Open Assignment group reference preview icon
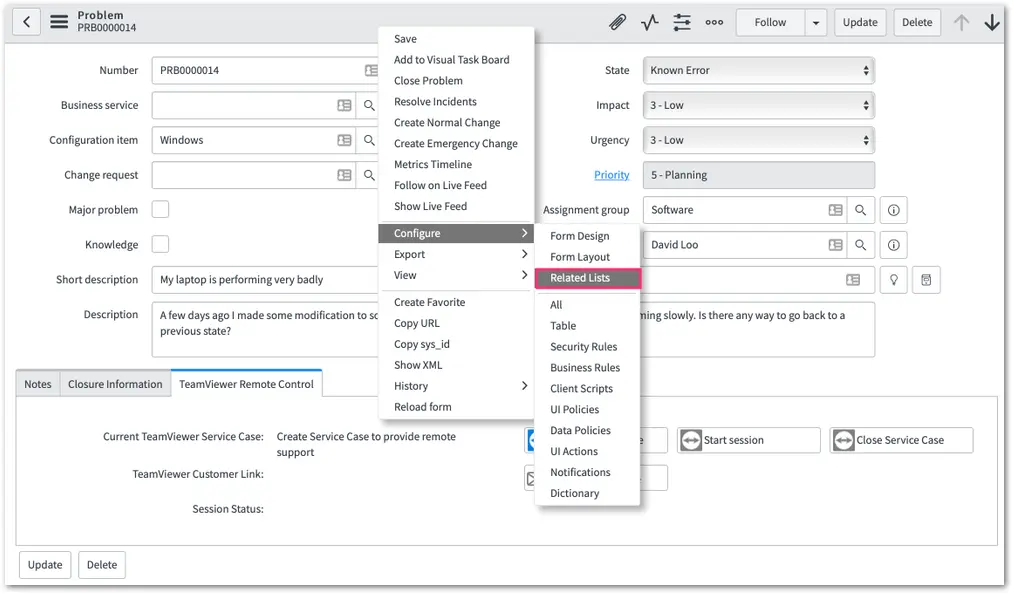Screen dimensions: 1013x594 tap(835, 210)
